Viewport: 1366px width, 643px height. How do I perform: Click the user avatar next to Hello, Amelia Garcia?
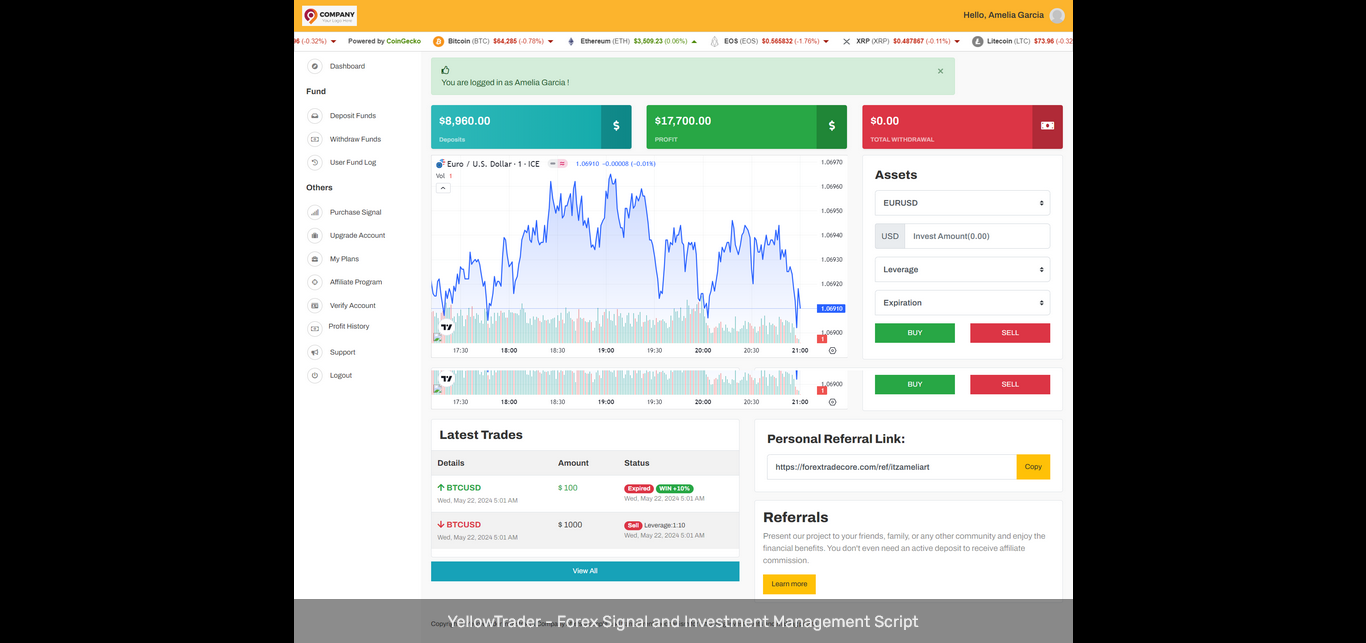pos(1057,15)
